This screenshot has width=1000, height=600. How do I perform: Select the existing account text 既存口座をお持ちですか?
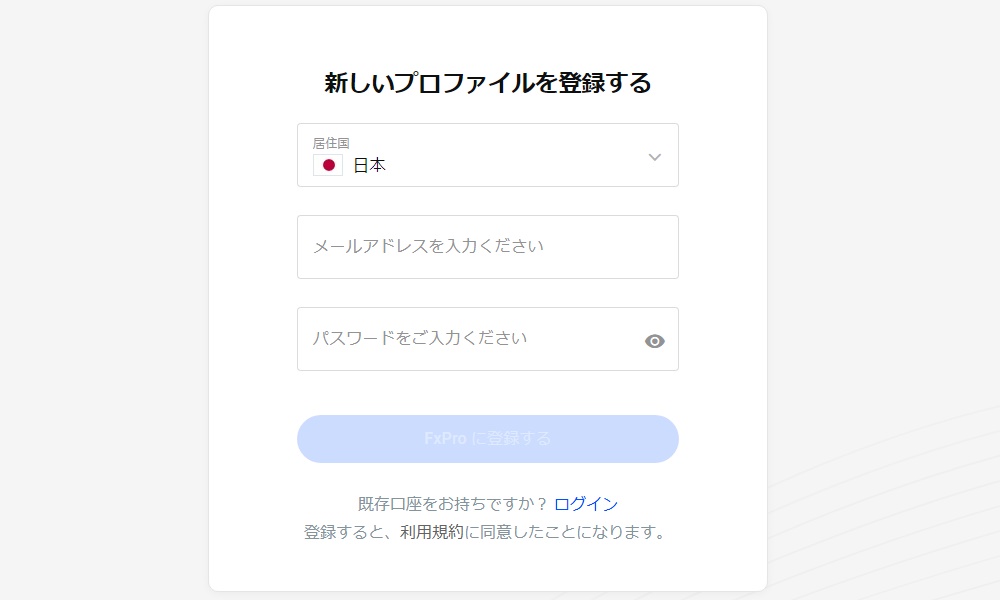pos(455,504)
